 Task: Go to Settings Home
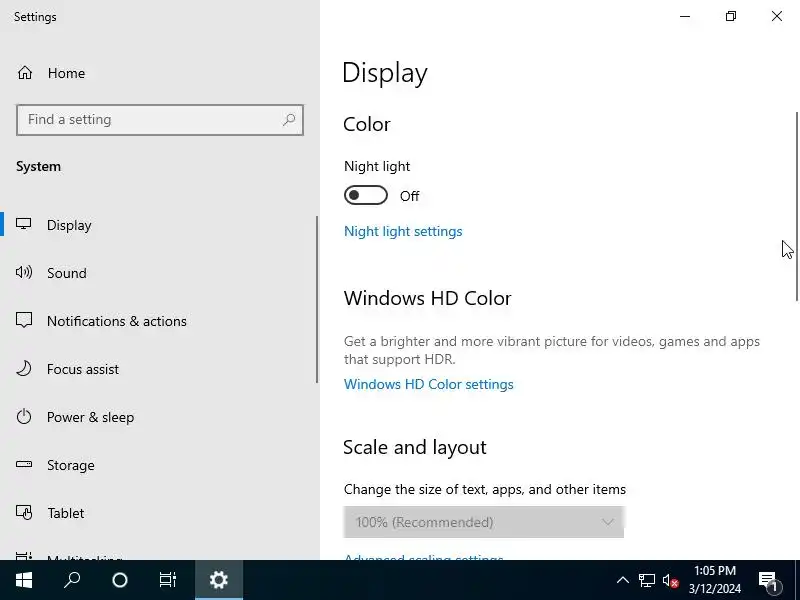pyautogui.click(x=51, y=73)
